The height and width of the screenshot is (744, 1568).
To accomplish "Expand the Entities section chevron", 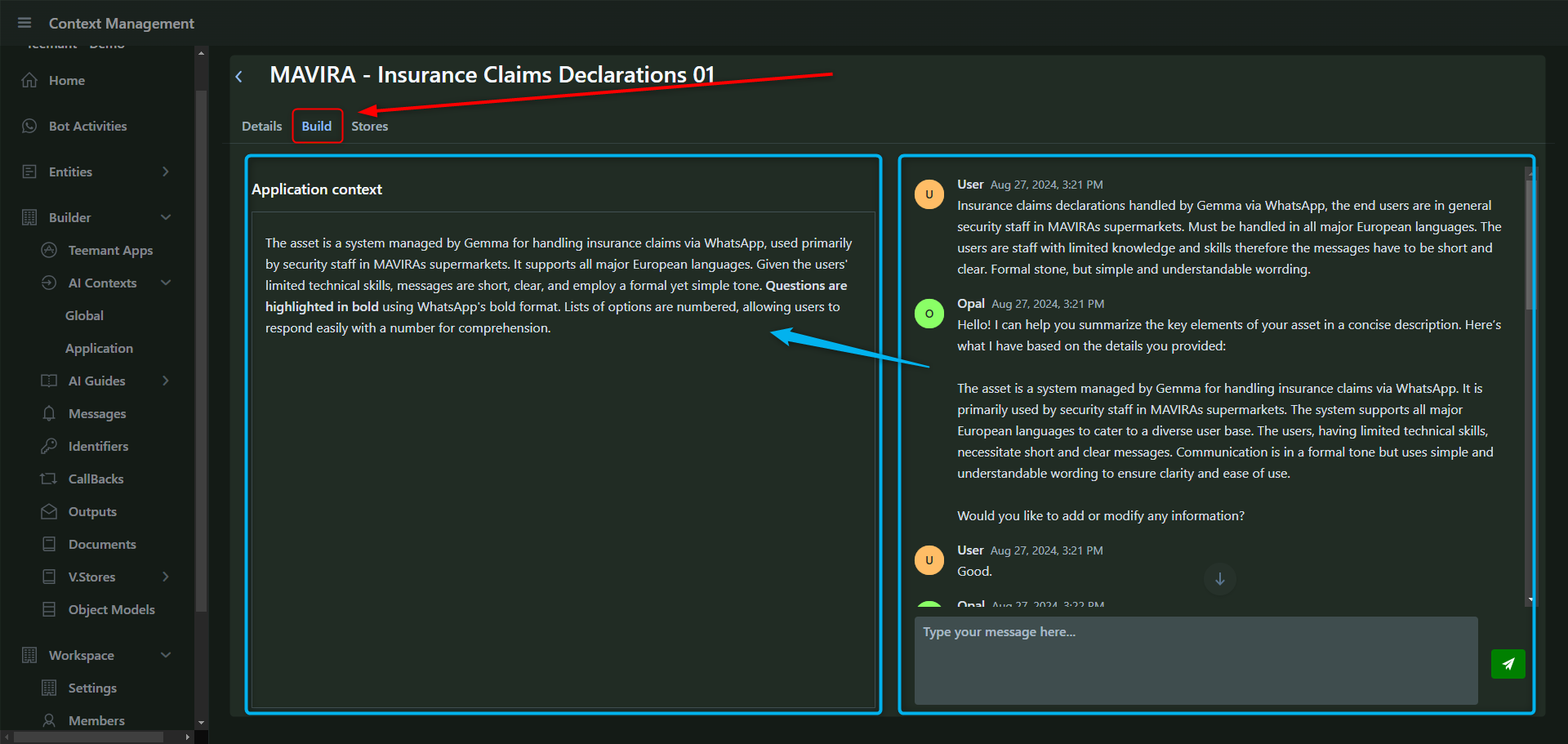I will click(x=166, y=172).
